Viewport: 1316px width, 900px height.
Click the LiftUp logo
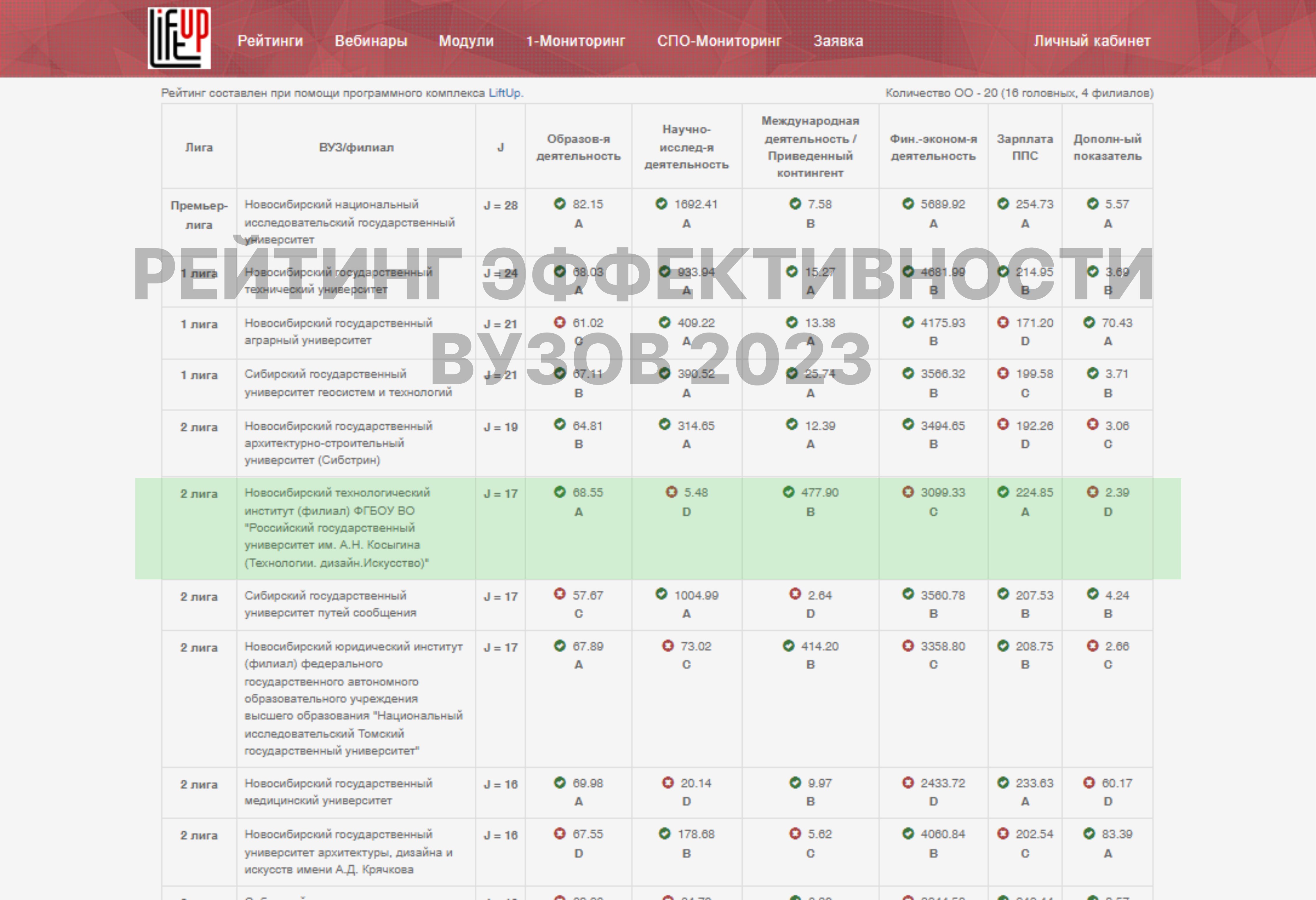click(179, 38)
